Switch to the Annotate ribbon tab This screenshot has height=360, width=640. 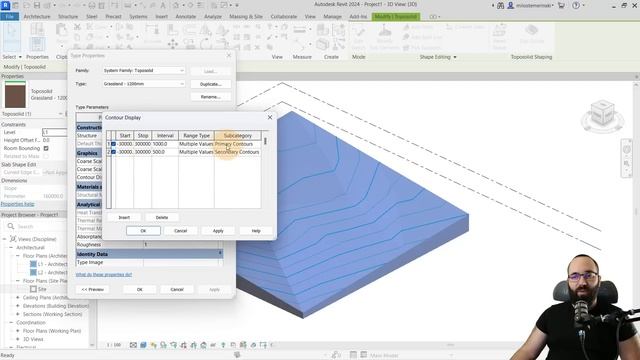pos(186,17)
